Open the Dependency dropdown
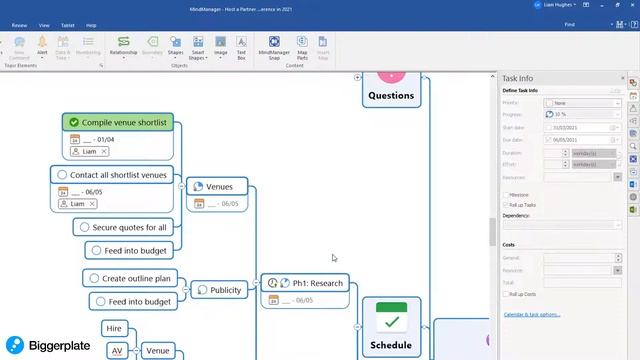 (x=562, y=225)
